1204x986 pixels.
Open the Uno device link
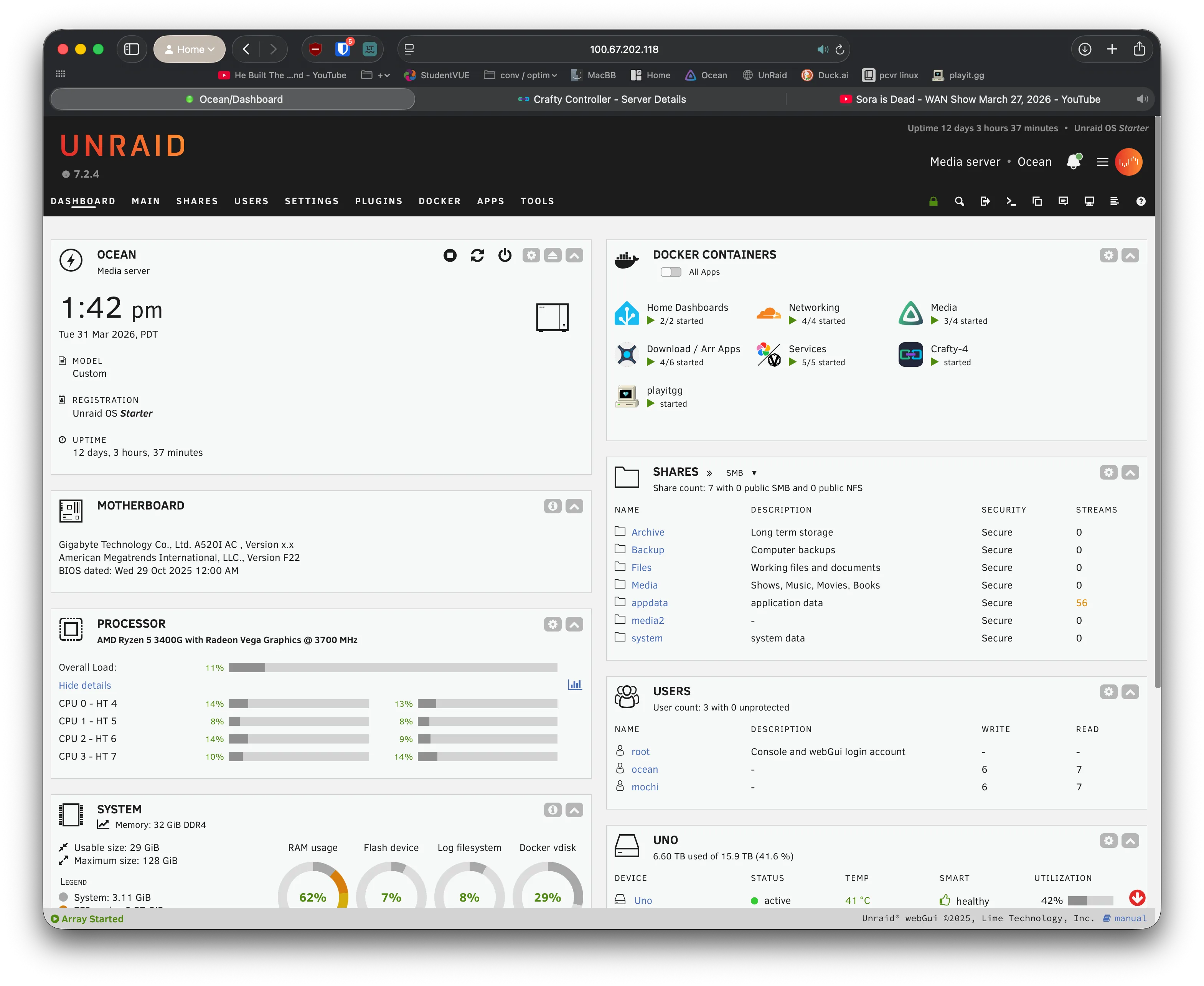point(643,901)
